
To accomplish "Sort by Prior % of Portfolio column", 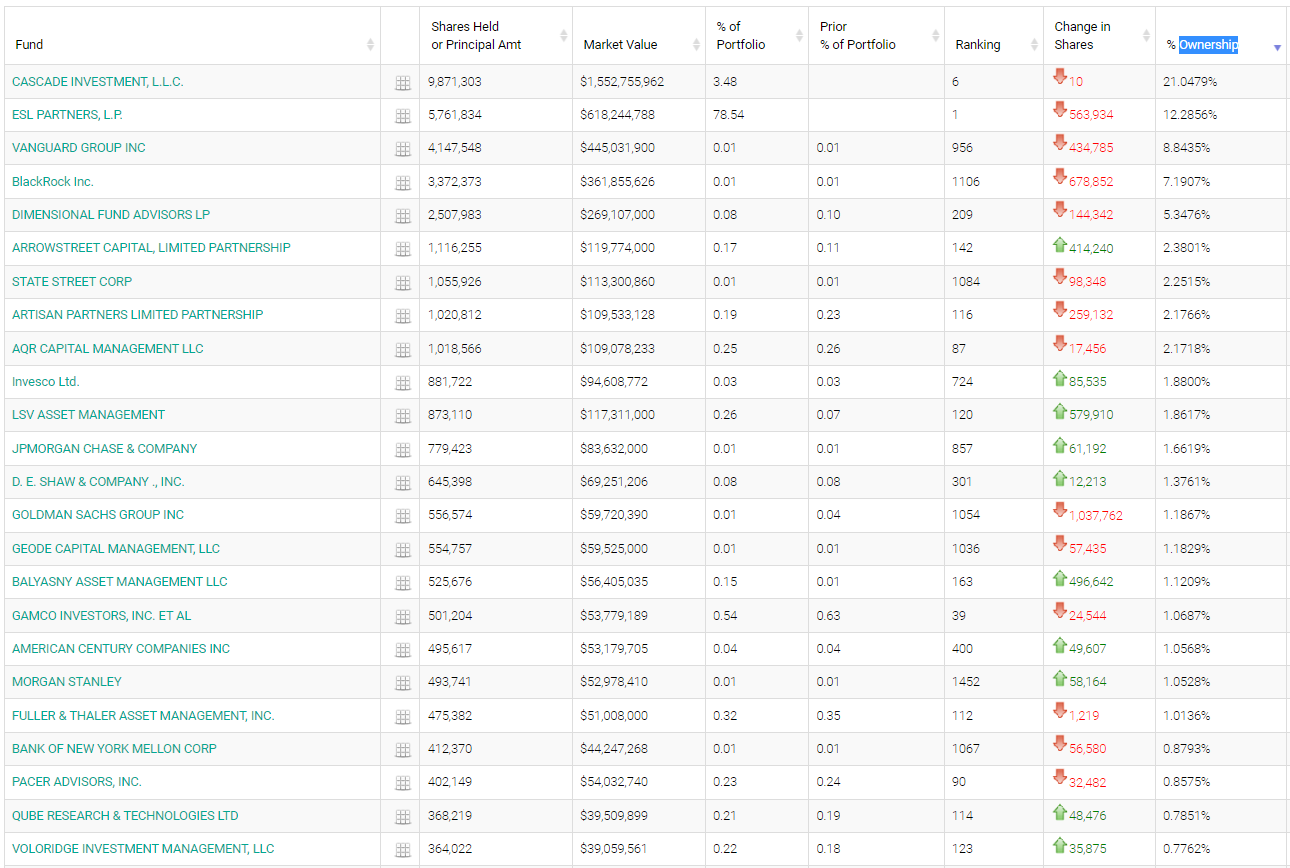I will pos(876,36).
